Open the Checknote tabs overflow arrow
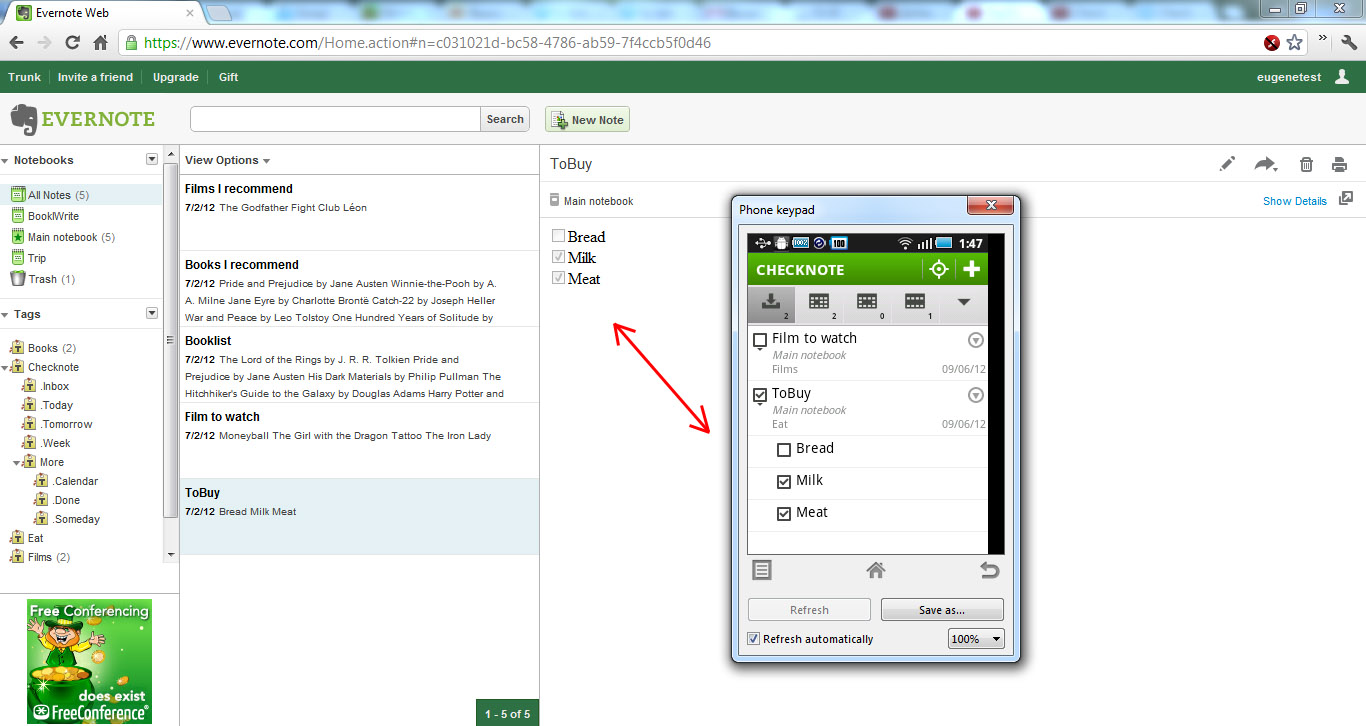The height and width of the screenshot is (726, 1366). (x=964, y=303)
